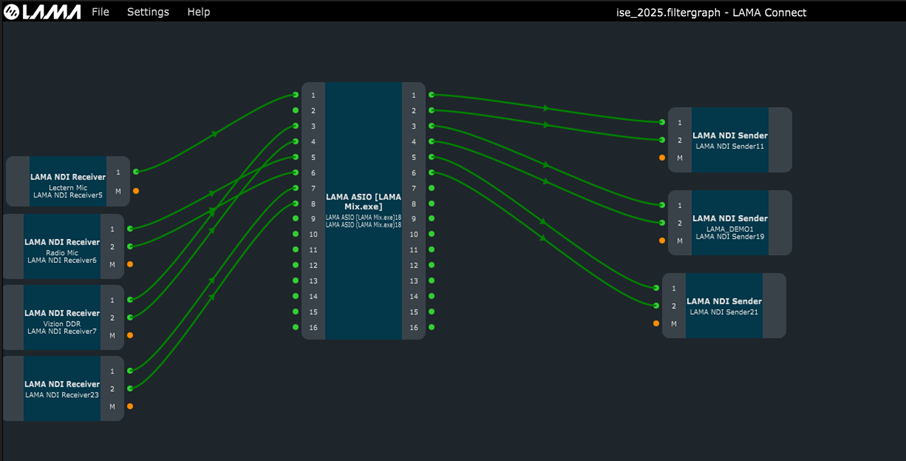
Task: Select the Lectern Mic NDI Receiver node
Action: coord(68,181)
